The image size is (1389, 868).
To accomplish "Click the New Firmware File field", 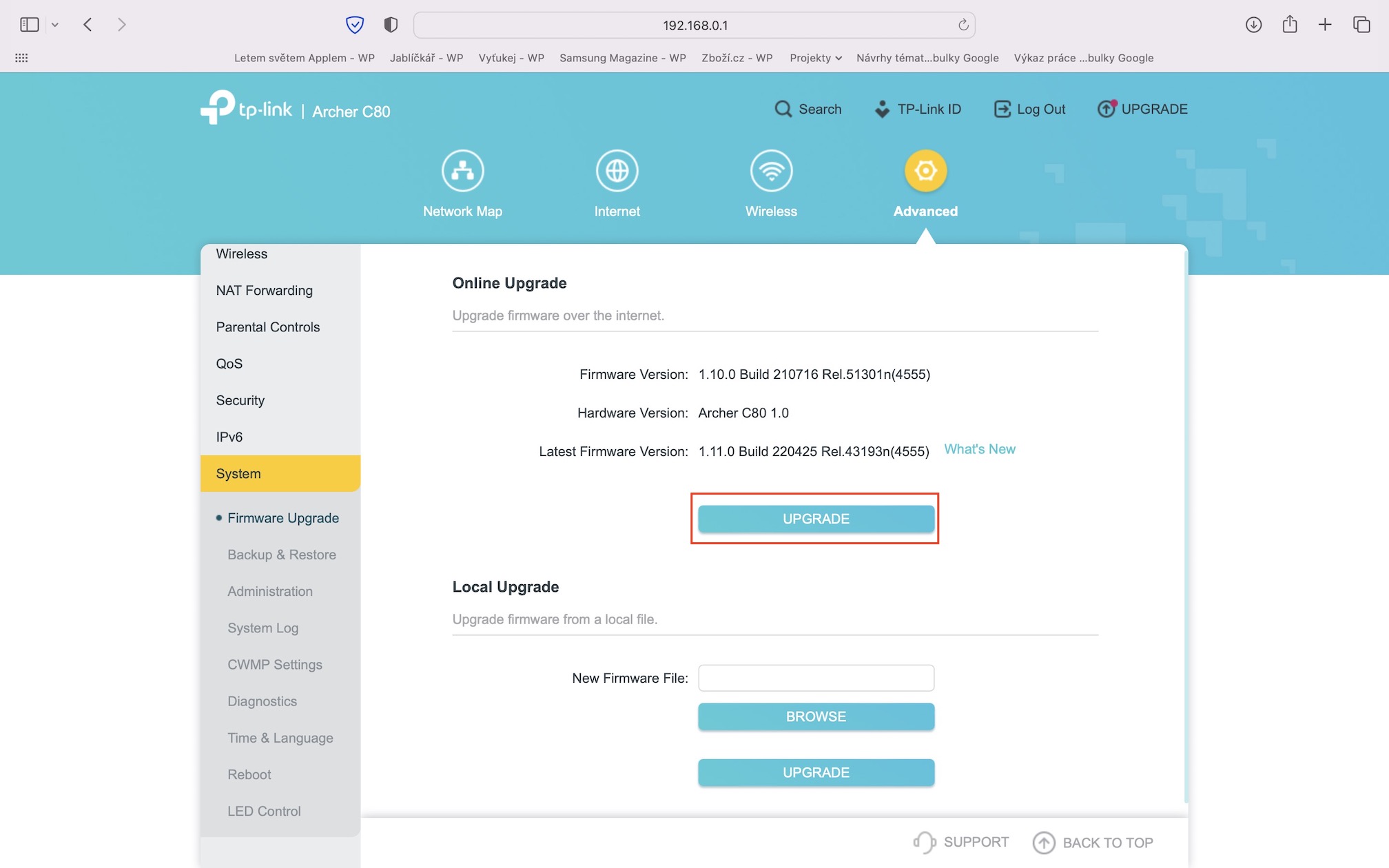I will pyautogui.click(x=816, y=678).
